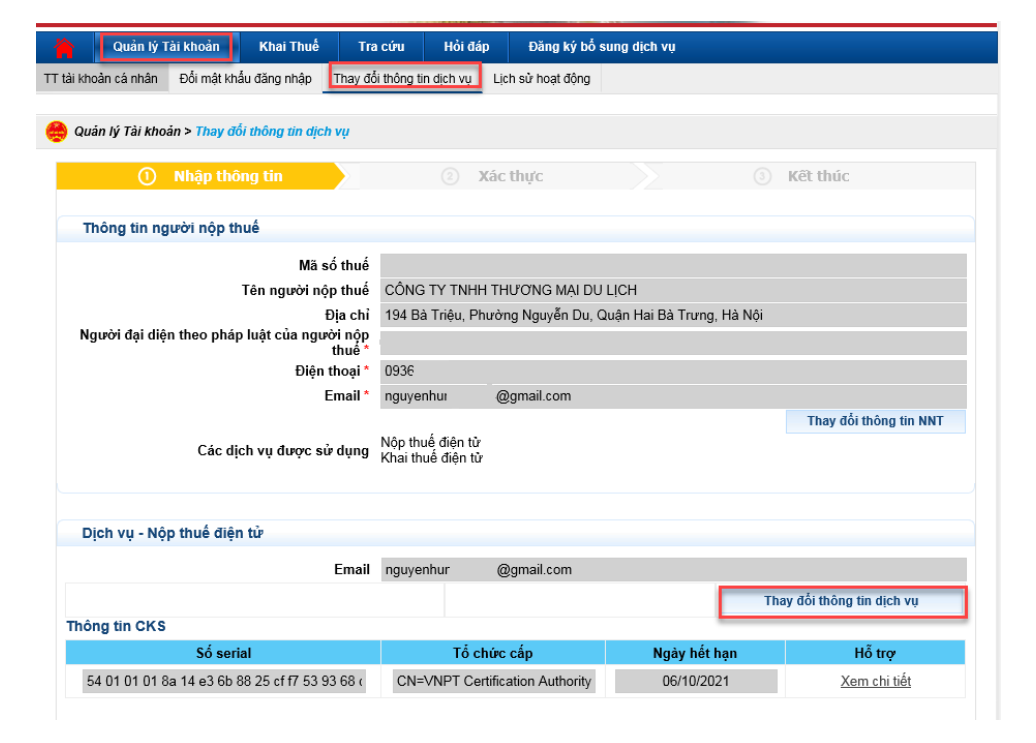The height and width of the screenshot is (743, 1036).
Task: Switch to TT tài khoản cá nhân tab
Action: 101,79
